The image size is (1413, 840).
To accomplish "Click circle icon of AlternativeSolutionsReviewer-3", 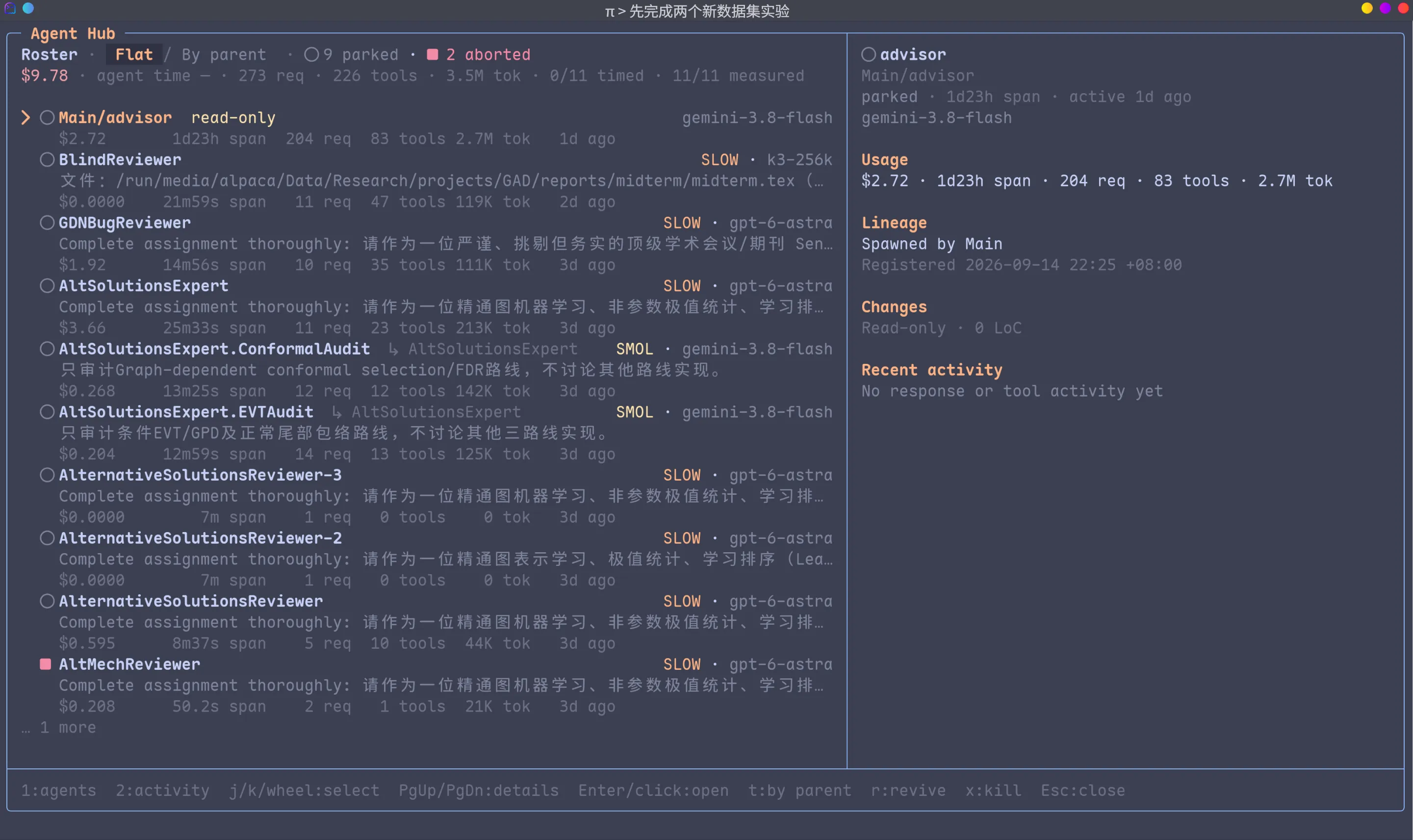I will [48, 475].
